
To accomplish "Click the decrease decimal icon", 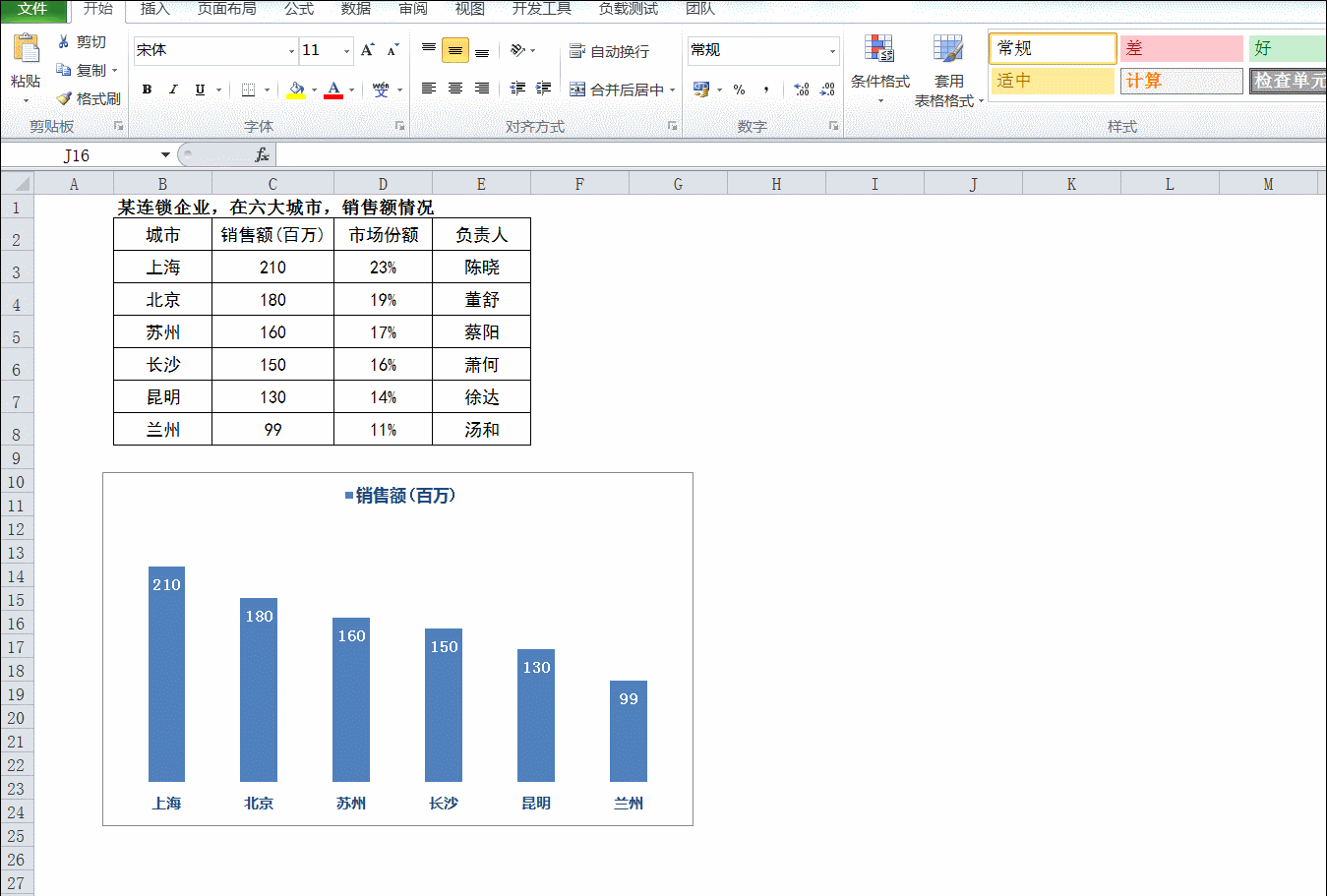I will tap(827, 90).
